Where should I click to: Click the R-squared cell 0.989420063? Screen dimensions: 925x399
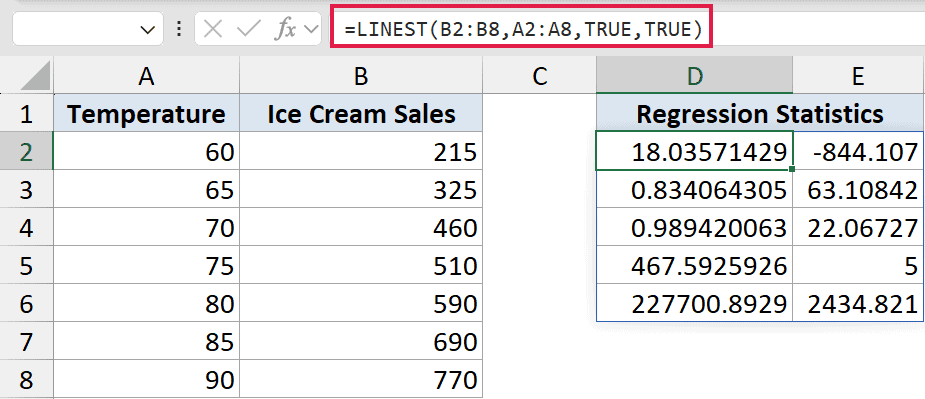(x=694, y=227)
